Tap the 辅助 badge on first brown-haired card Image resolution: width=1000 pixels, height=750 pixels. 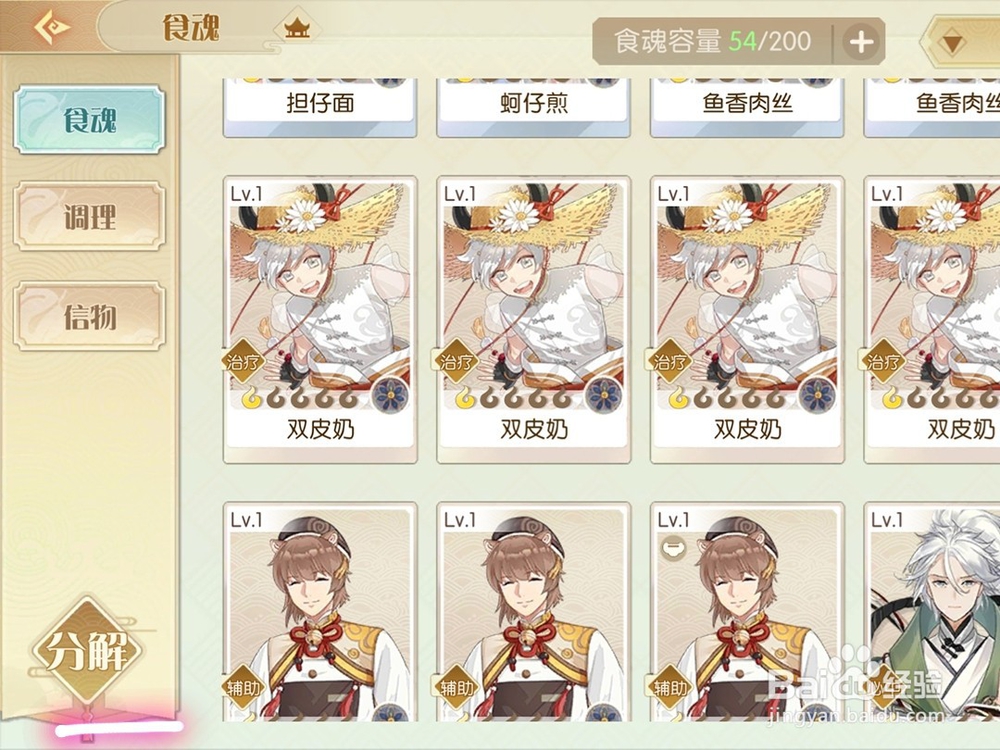[x=243, y=687]
